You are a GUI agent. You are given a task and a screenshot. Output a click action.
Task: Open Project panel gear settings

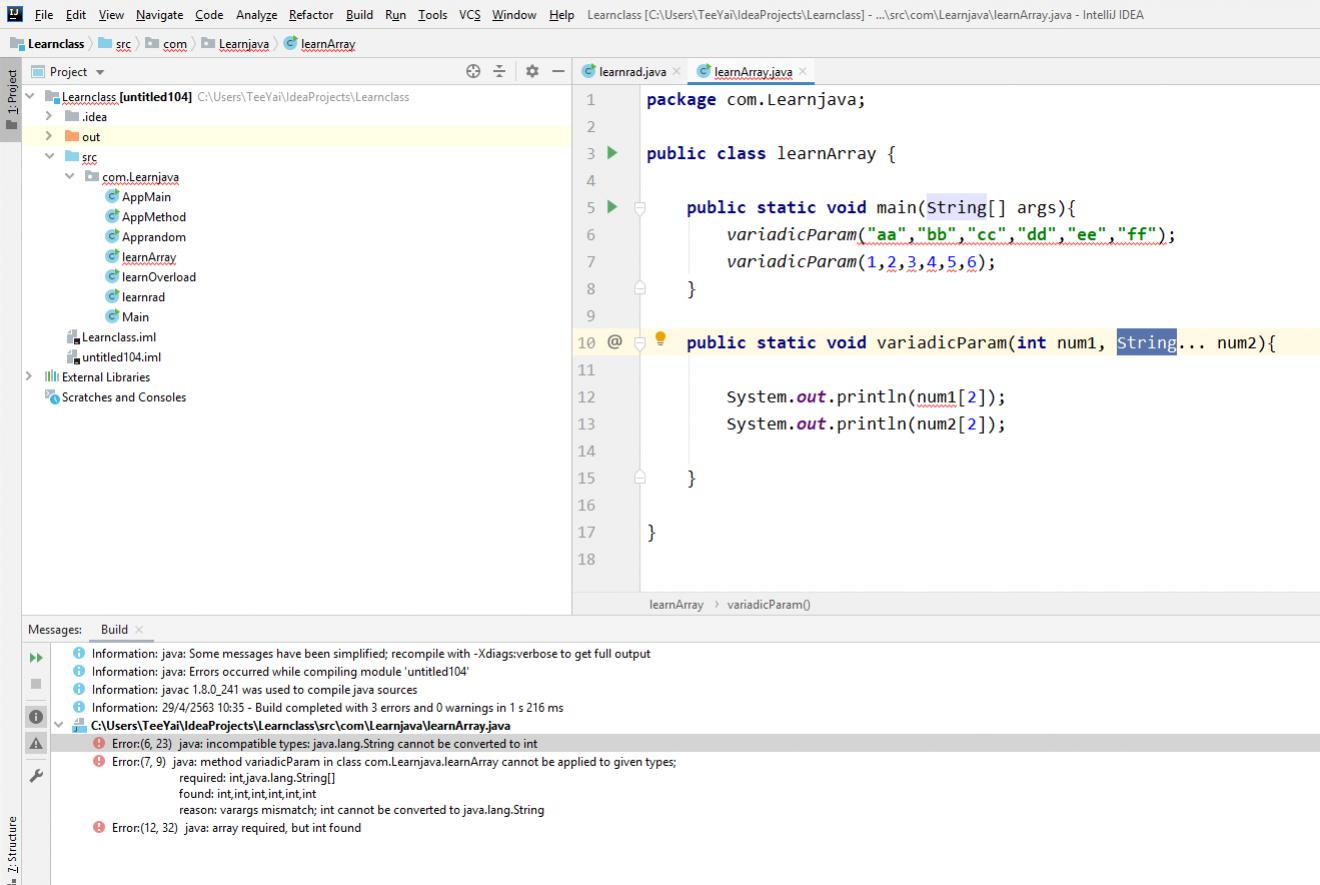[532, 72]
